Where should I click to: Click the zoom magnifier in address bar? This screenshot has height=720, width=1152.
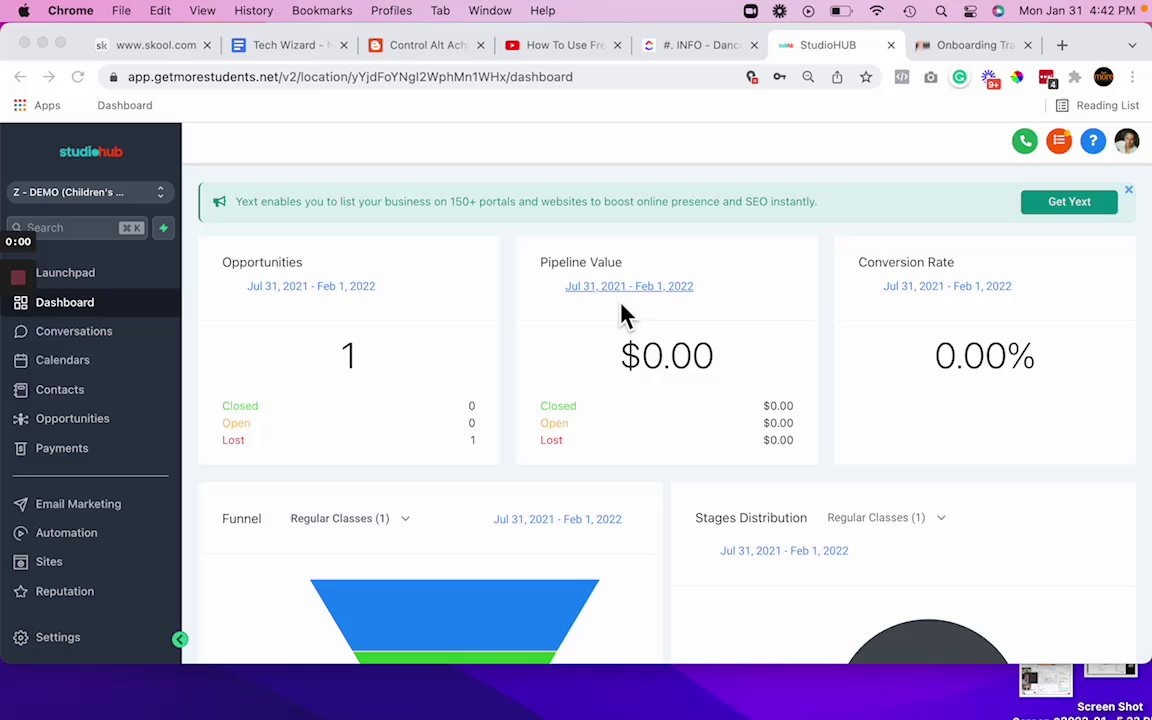tap(808, 77)
